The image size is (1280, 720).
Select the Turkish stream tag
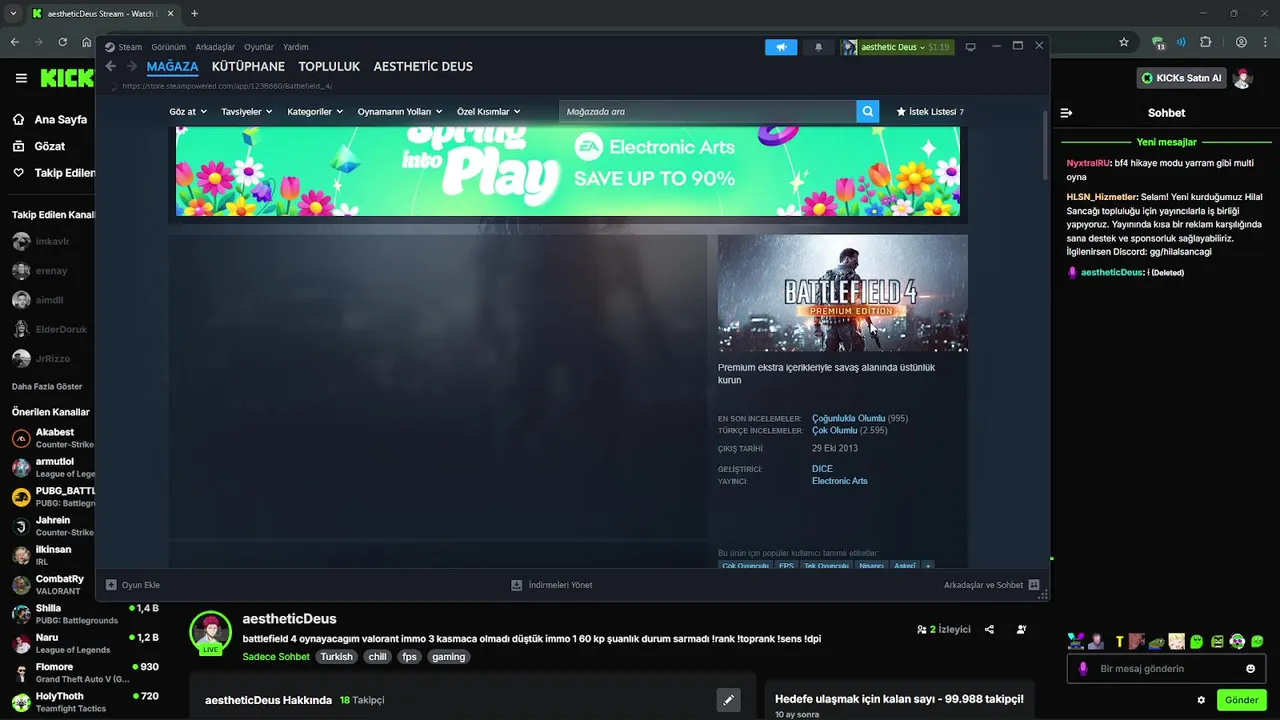click(x=337, y=657)
